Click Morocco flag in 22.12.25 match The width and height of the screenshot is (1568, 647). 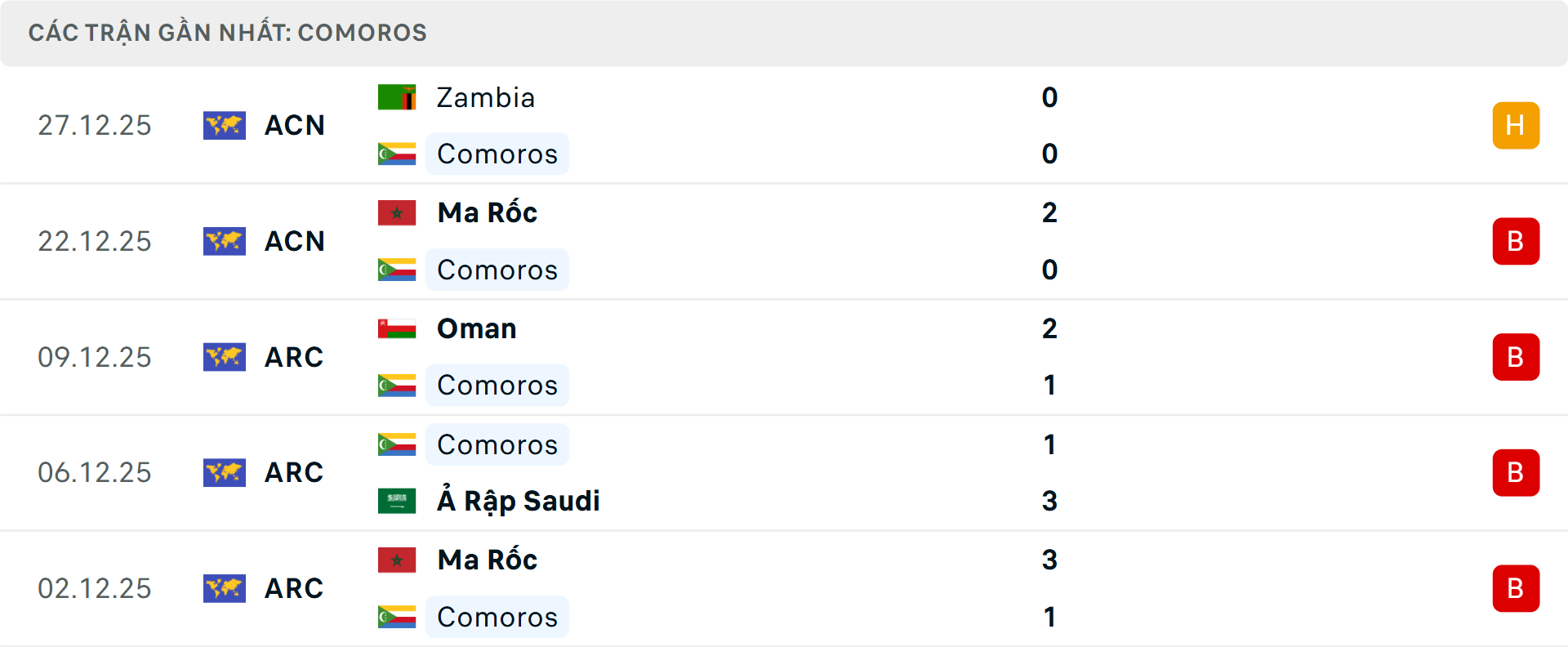pos(397,212)
